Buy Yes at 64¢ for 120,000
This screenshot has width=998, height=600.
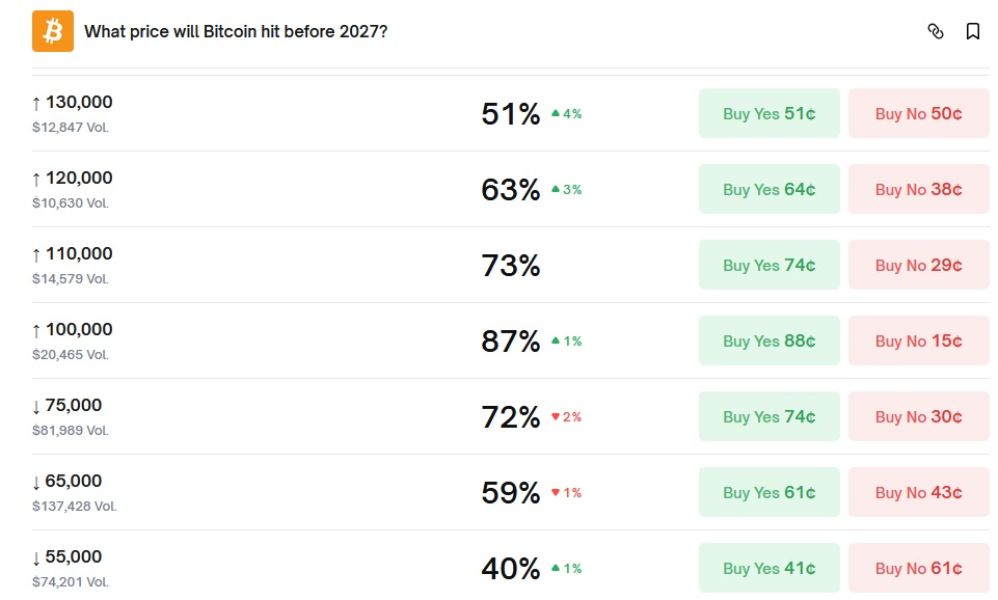[769, 189]
